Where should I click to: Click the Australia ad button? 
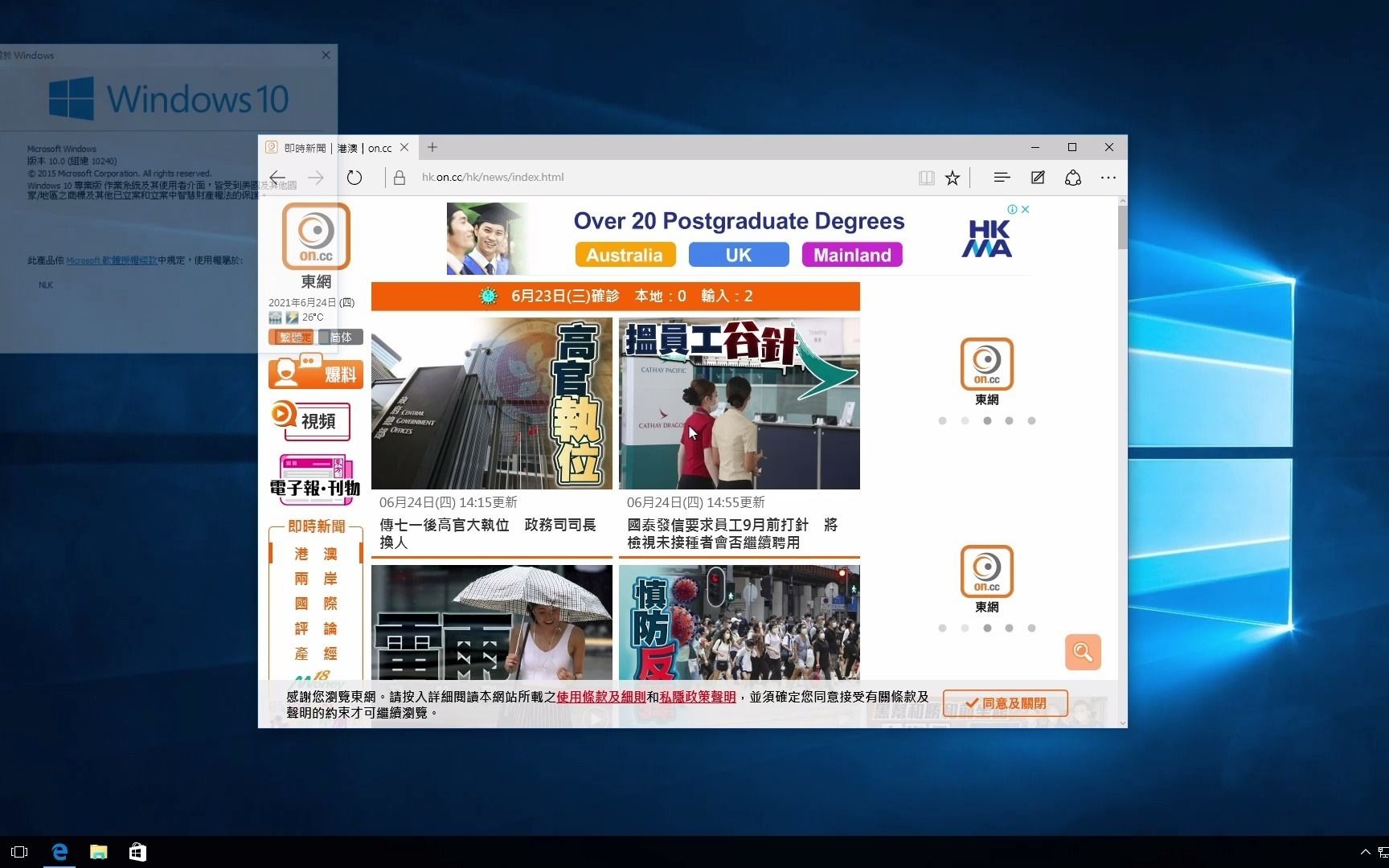coord(625,255)
